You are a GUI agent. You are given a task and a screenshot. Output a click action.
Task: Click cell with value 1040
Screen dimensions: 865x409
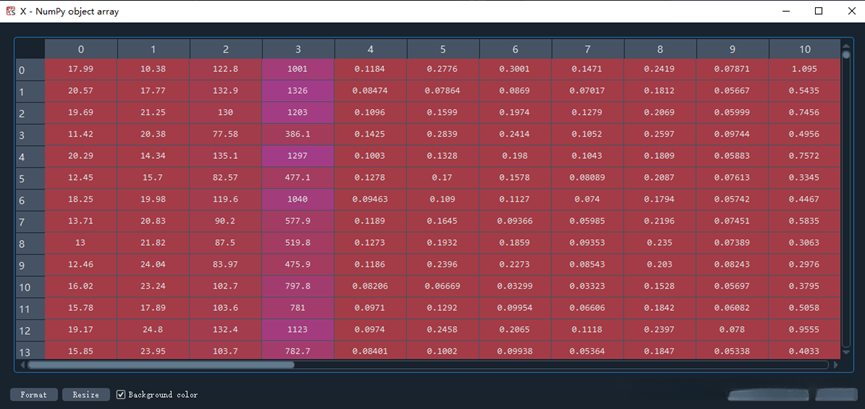pyautogui.click(x=298, y=199)
